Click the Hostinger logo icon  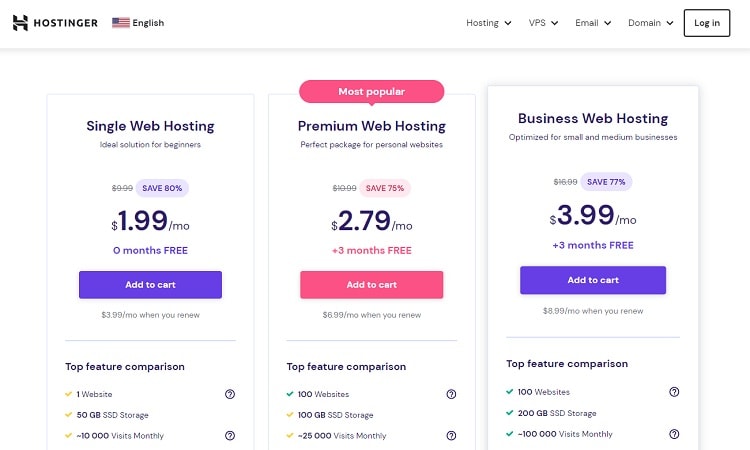pyautogui.click(x=20, y=22)
